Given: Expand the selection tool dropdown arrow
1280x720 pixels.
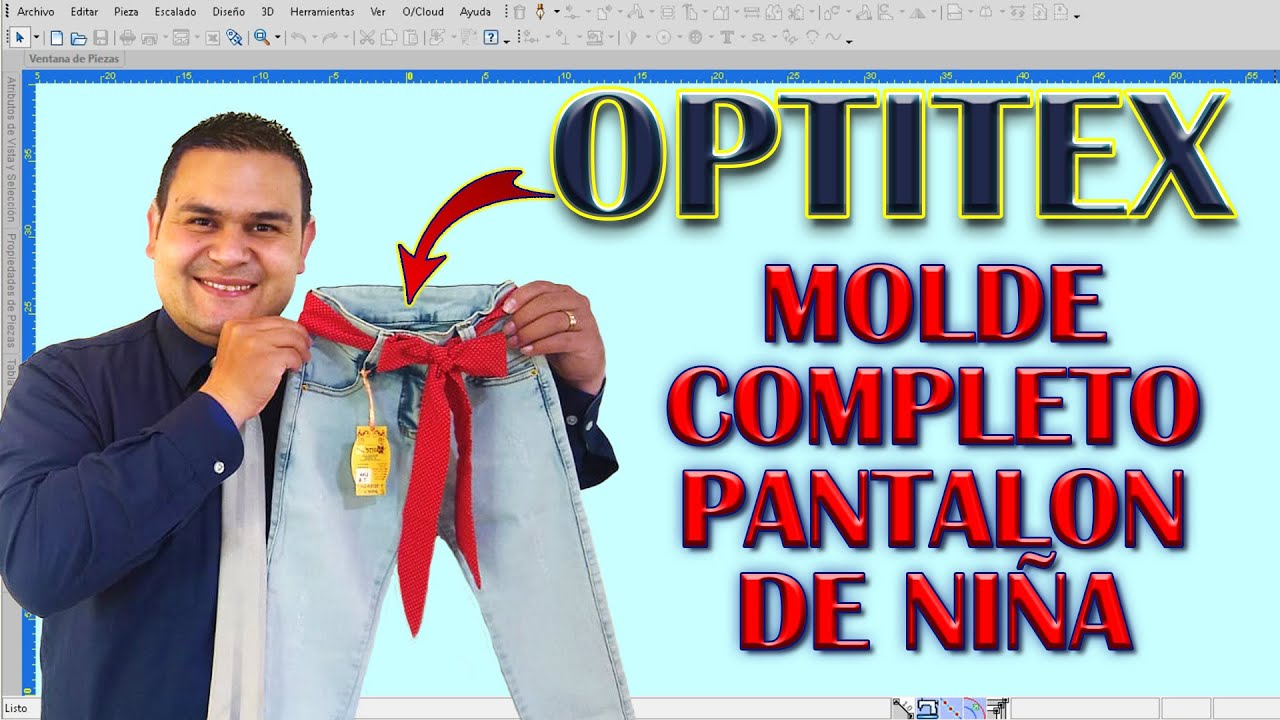Looking at the screenshot, I should pyautogui.click(x=36, y=37).
